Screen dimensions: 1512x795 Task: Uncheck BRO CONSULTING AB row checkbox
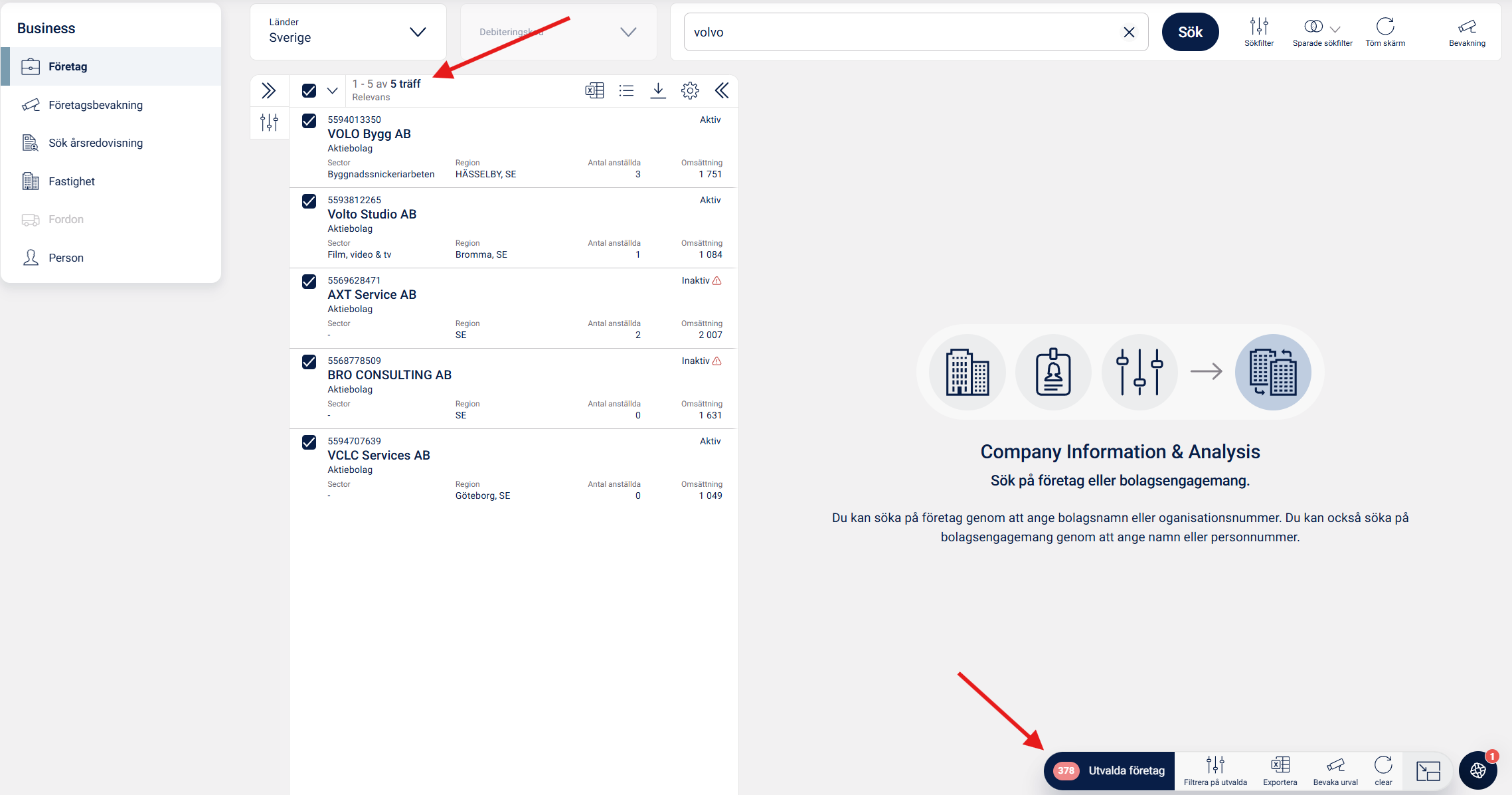[x=309, y=362]
